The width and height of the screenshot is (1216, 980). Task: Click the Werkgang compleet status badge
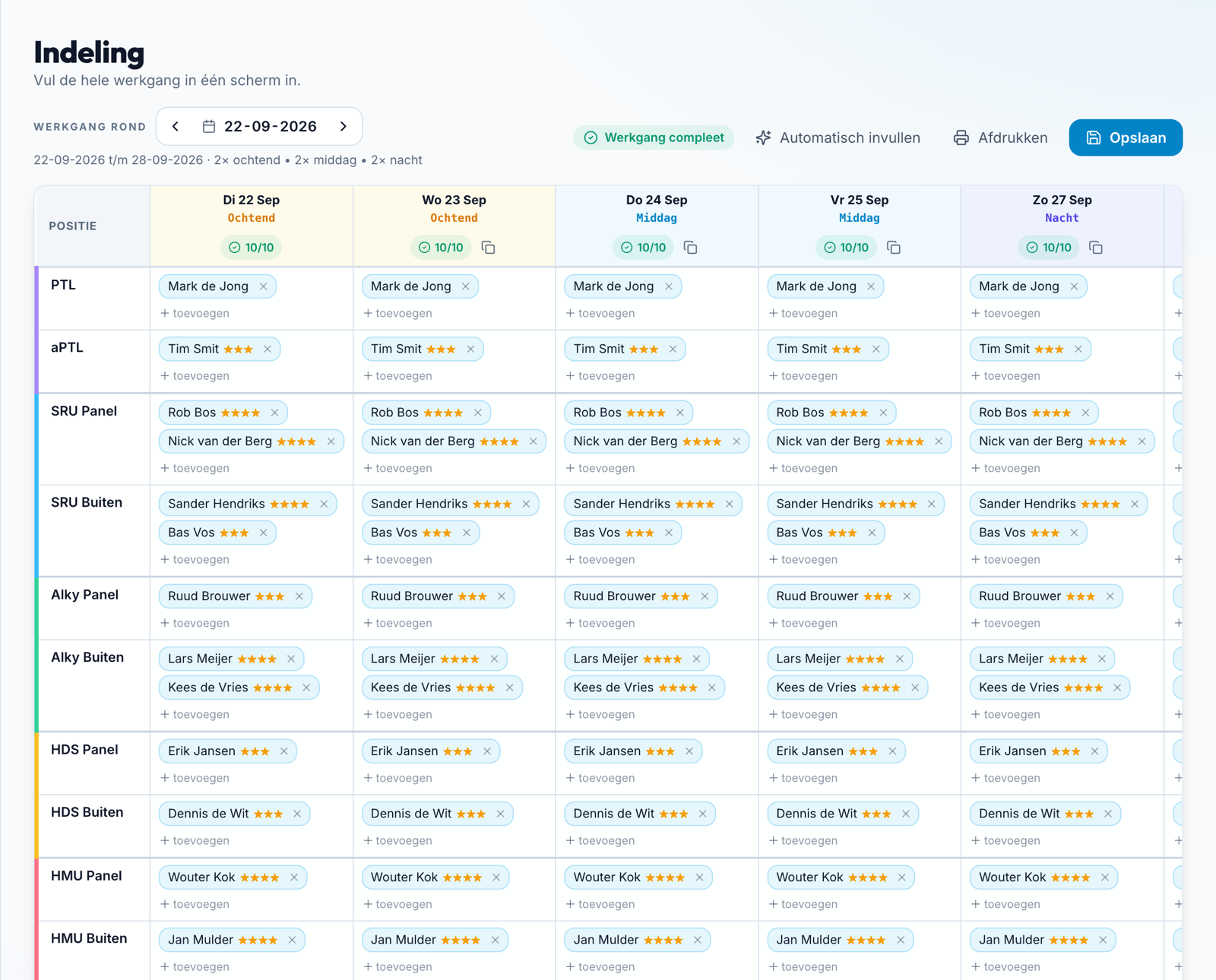click(x=654, y=138)
